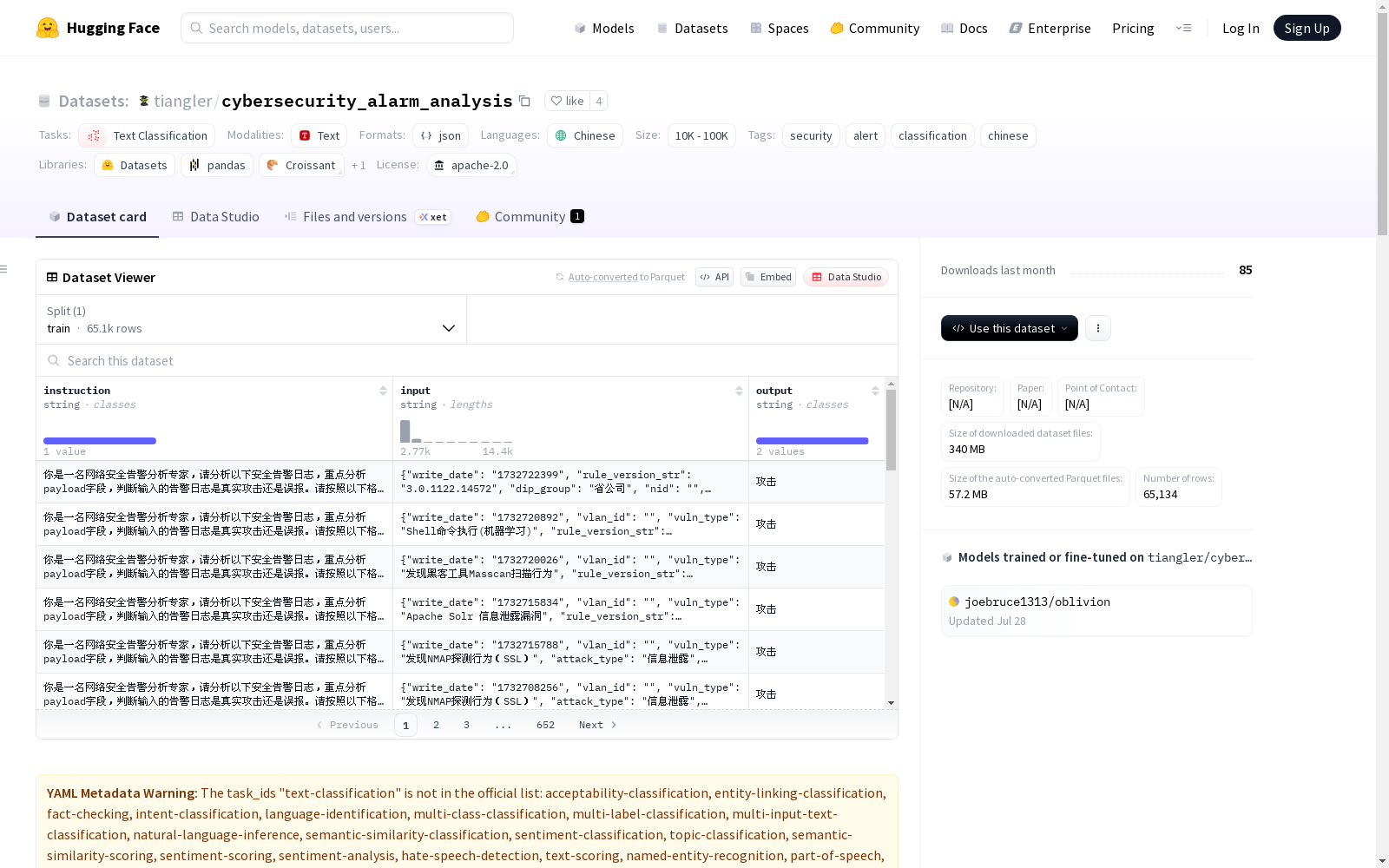Viewport: 1389px width, 868px height.
Task: Click the alert tag
Action: tap(866, 135)
